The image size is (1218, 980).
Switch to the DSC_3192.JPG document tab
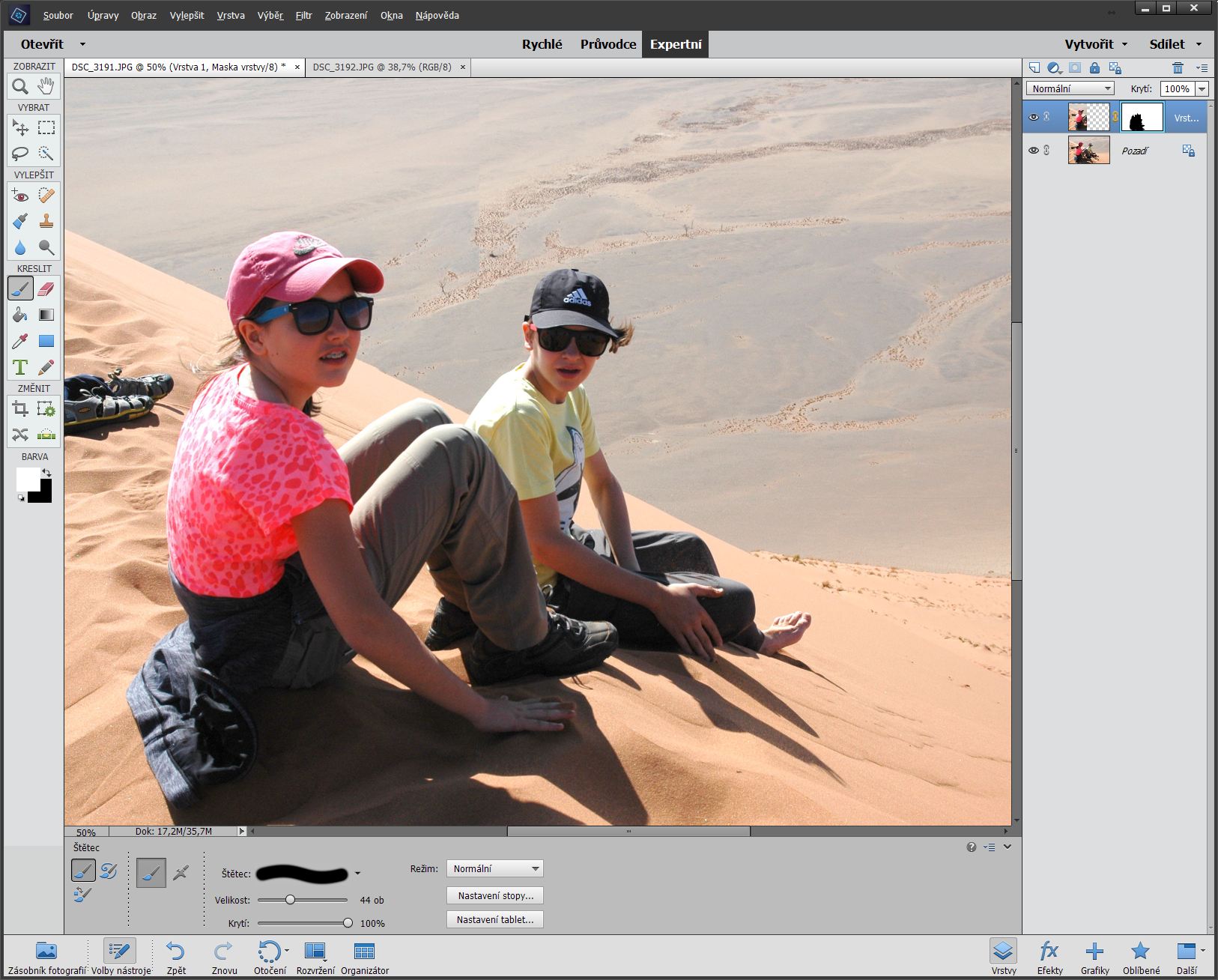click(x=382, y=67)
